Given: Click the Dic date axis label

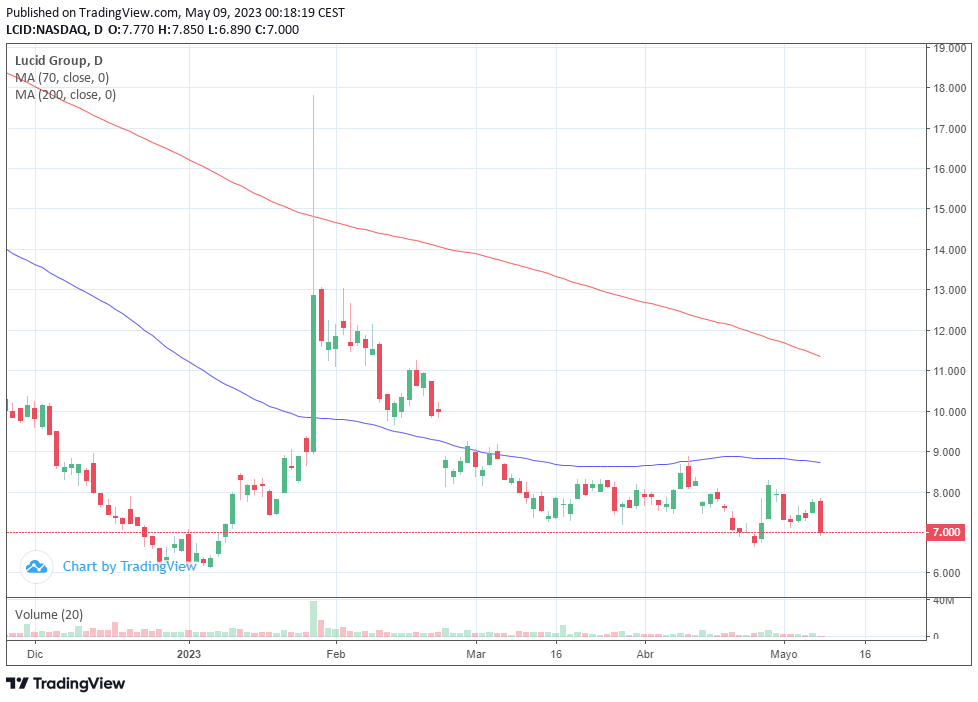Looking at the screenshot, I should click(35, 654).
